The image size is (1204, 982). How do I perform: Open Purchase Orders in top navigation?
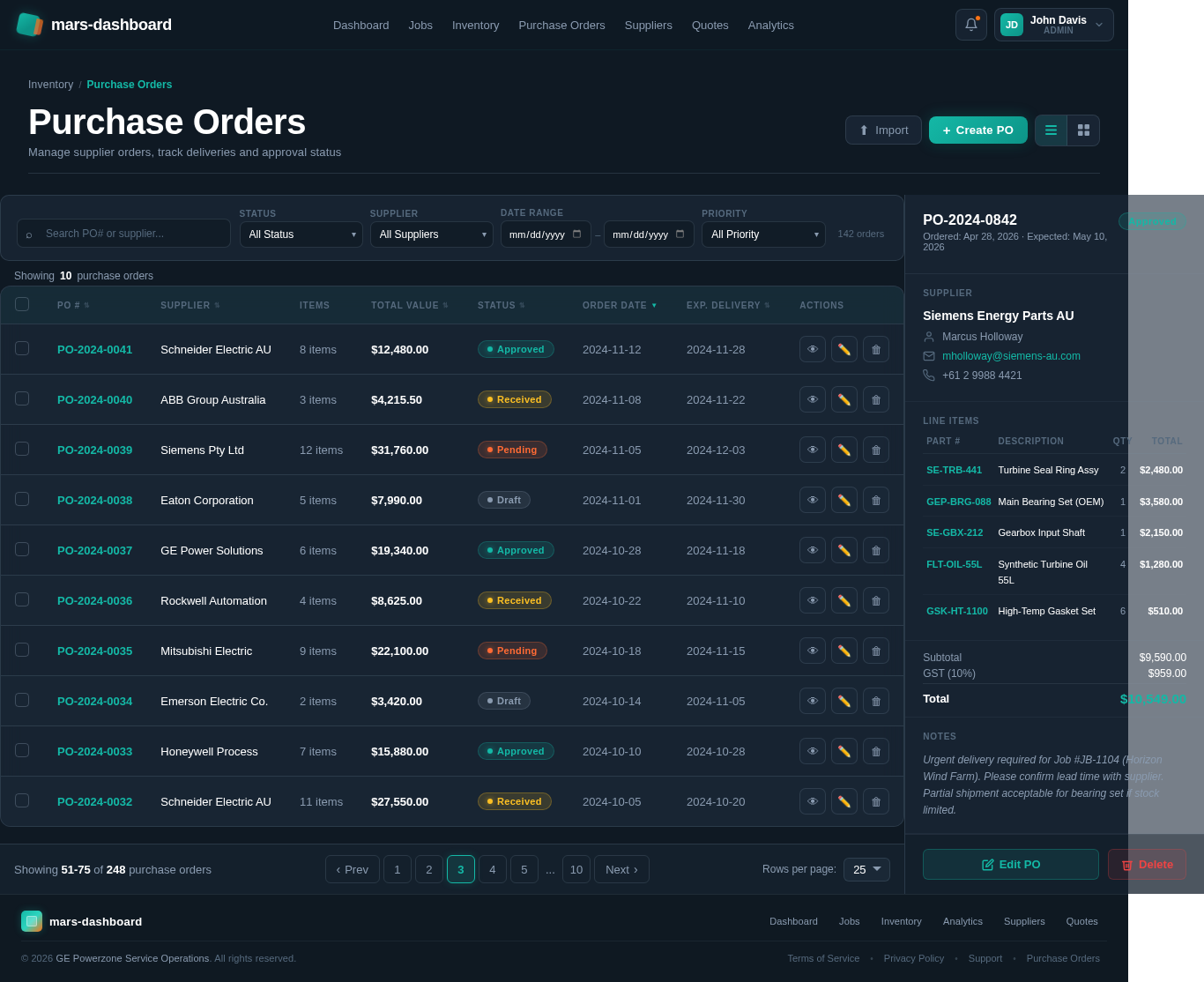pyautogui.click(x=561, y=25)
